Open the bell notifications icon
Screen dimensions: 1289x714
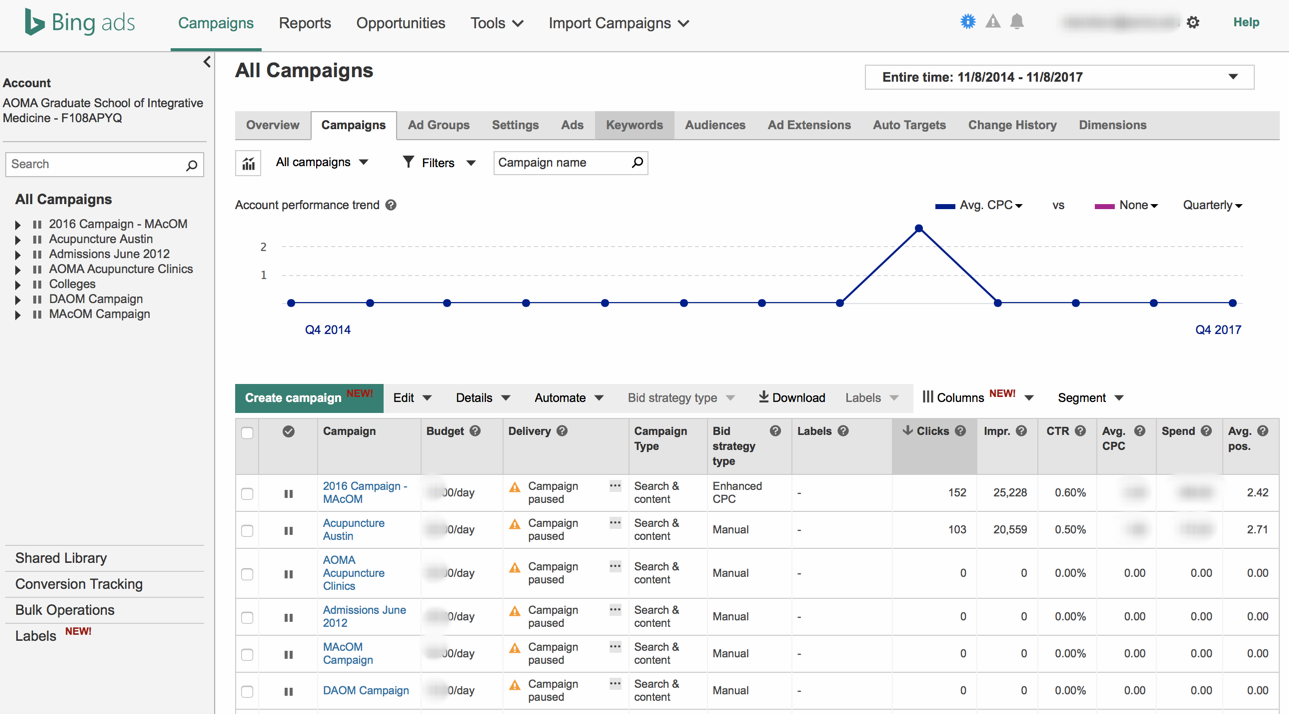point(1017,21)
